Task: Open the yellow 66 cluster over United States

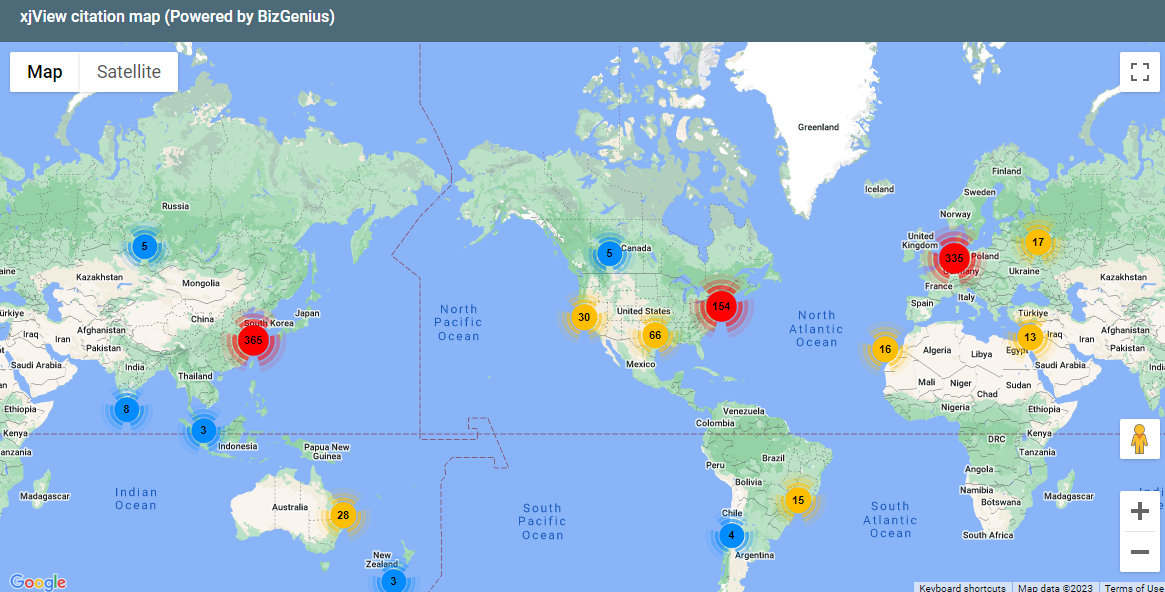Action: [654, 335]
